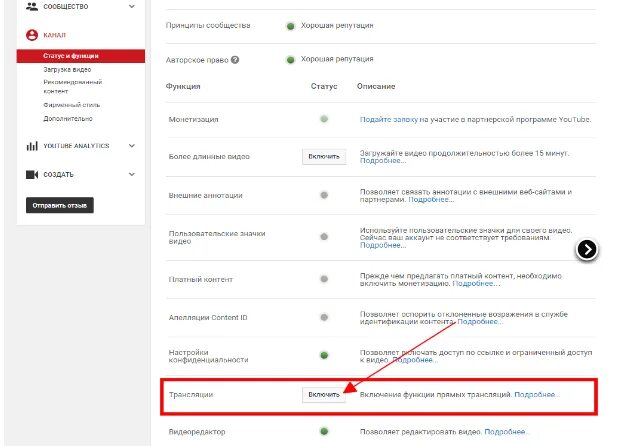Click the YouTube Analytics sidebar label
Viewport: 618px width, 446px height.
coord(76,146)
